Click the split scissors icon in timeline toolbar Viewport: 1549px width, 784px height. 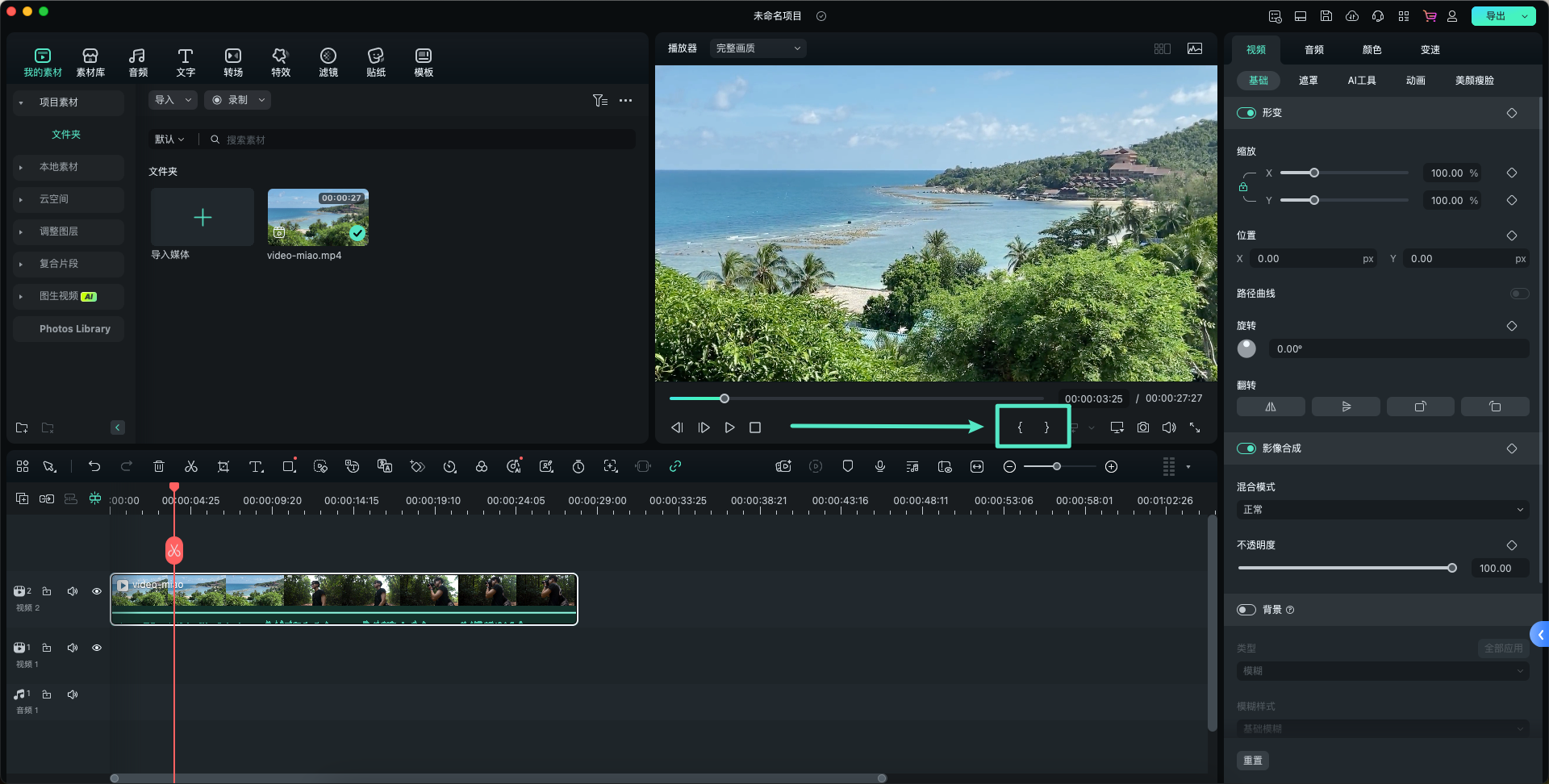[x=191, y=467]
